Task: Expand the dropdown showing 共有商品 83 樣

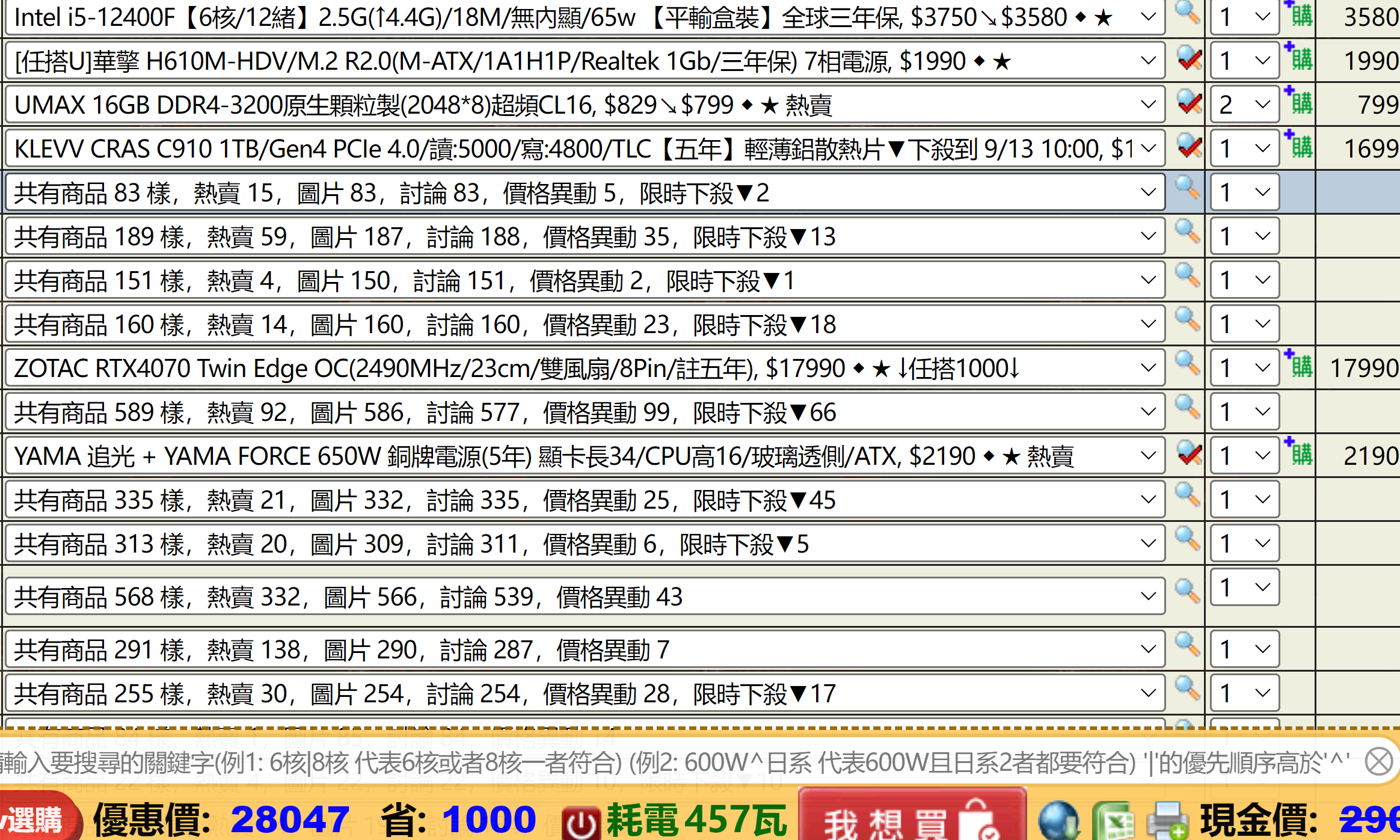Action: click(585, 192)
